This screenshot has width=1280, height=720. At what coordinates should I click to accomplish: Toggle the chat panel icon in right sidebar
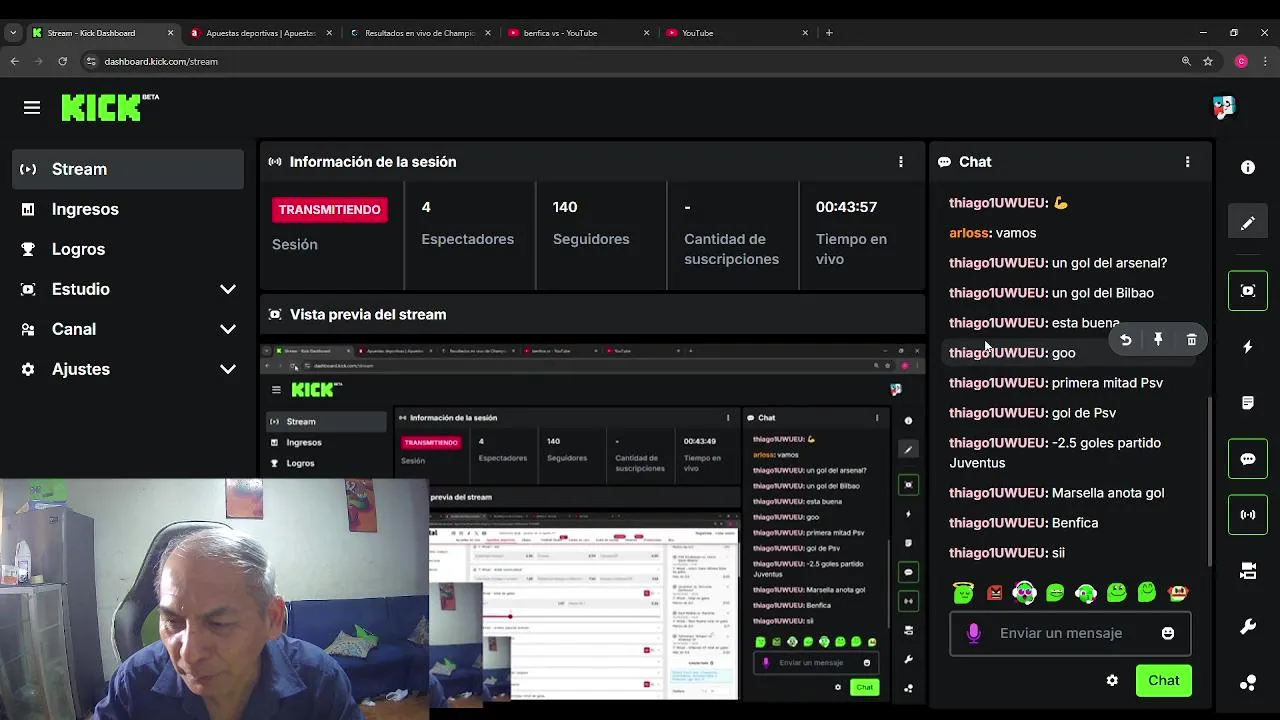1248,459
